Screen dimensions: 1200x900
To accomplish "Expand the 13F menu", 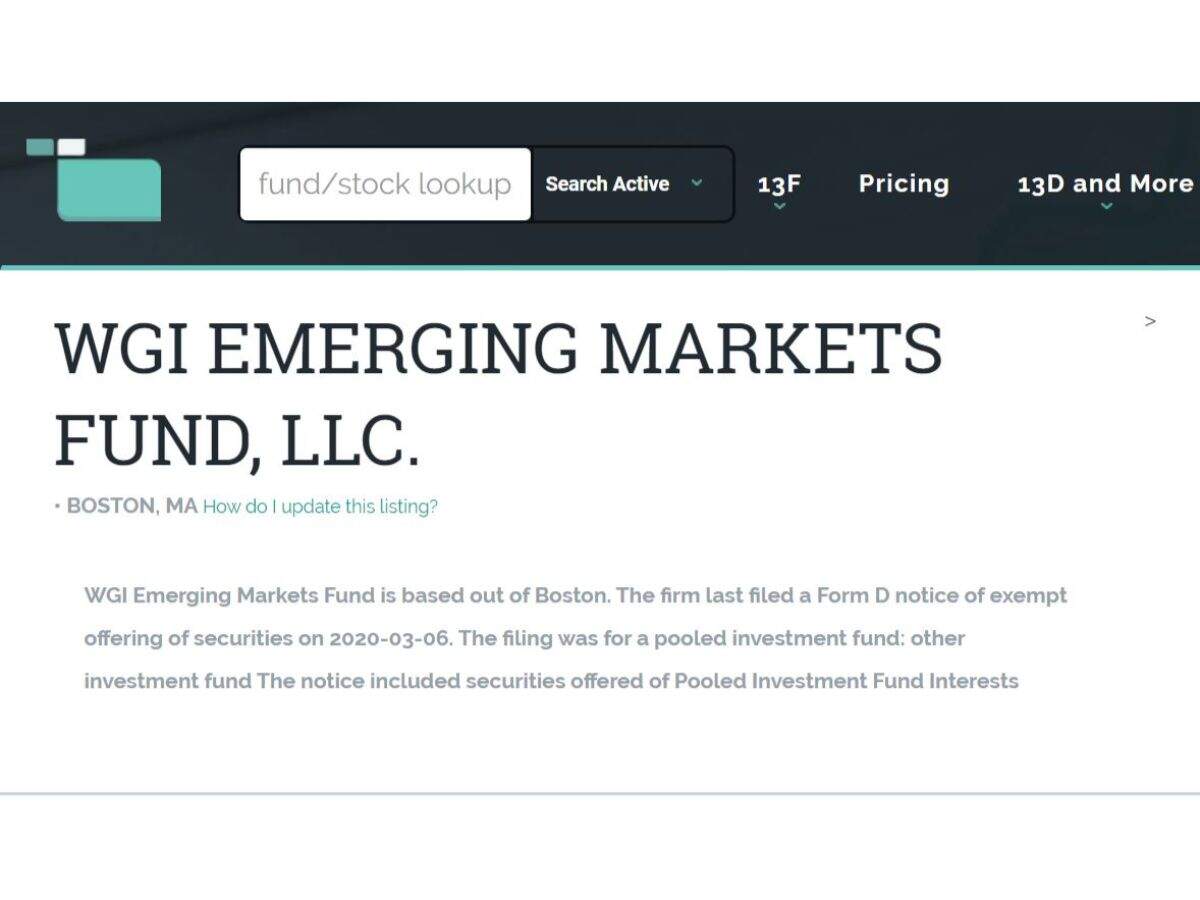I will pos(779,184).
